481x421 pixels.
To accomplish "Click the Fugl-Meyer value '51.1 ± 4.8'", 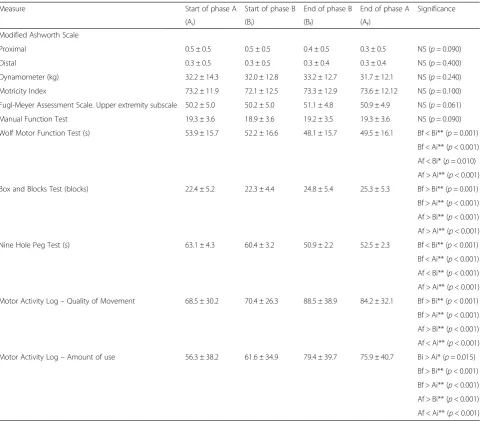I will [318, 105].
